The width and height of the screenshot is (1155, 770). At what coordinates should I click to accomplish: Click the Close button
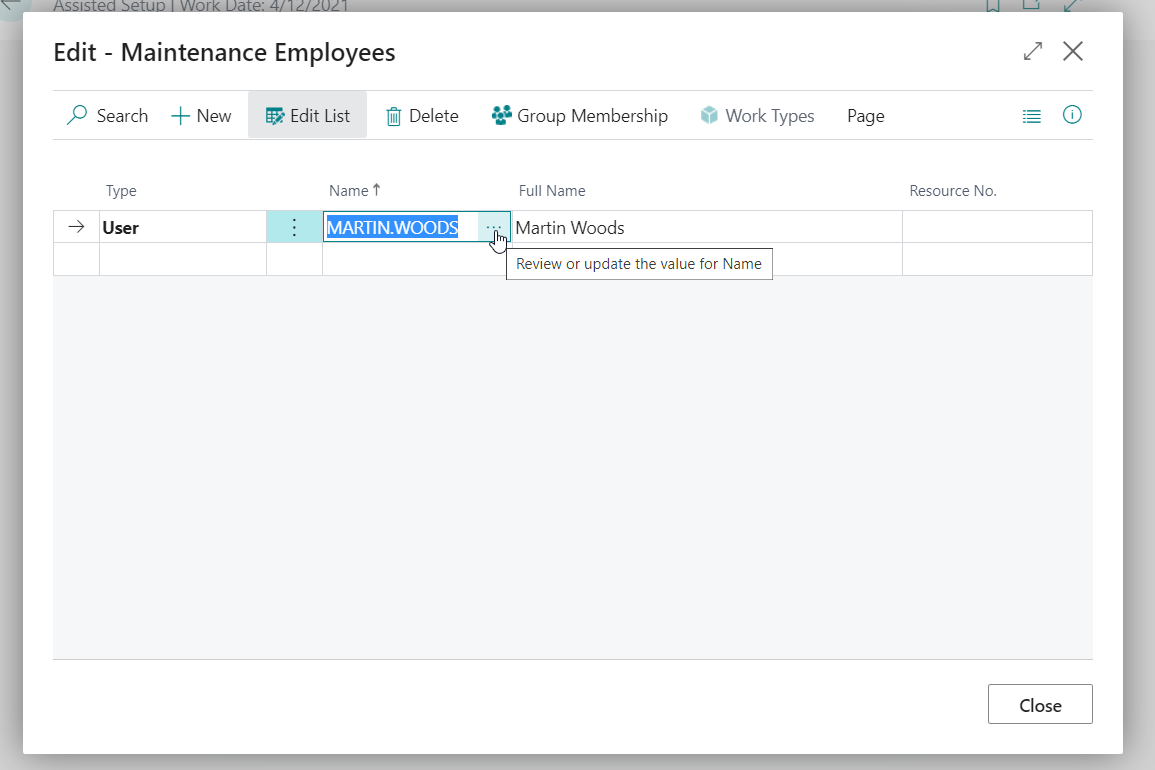tap(1040, 704)
